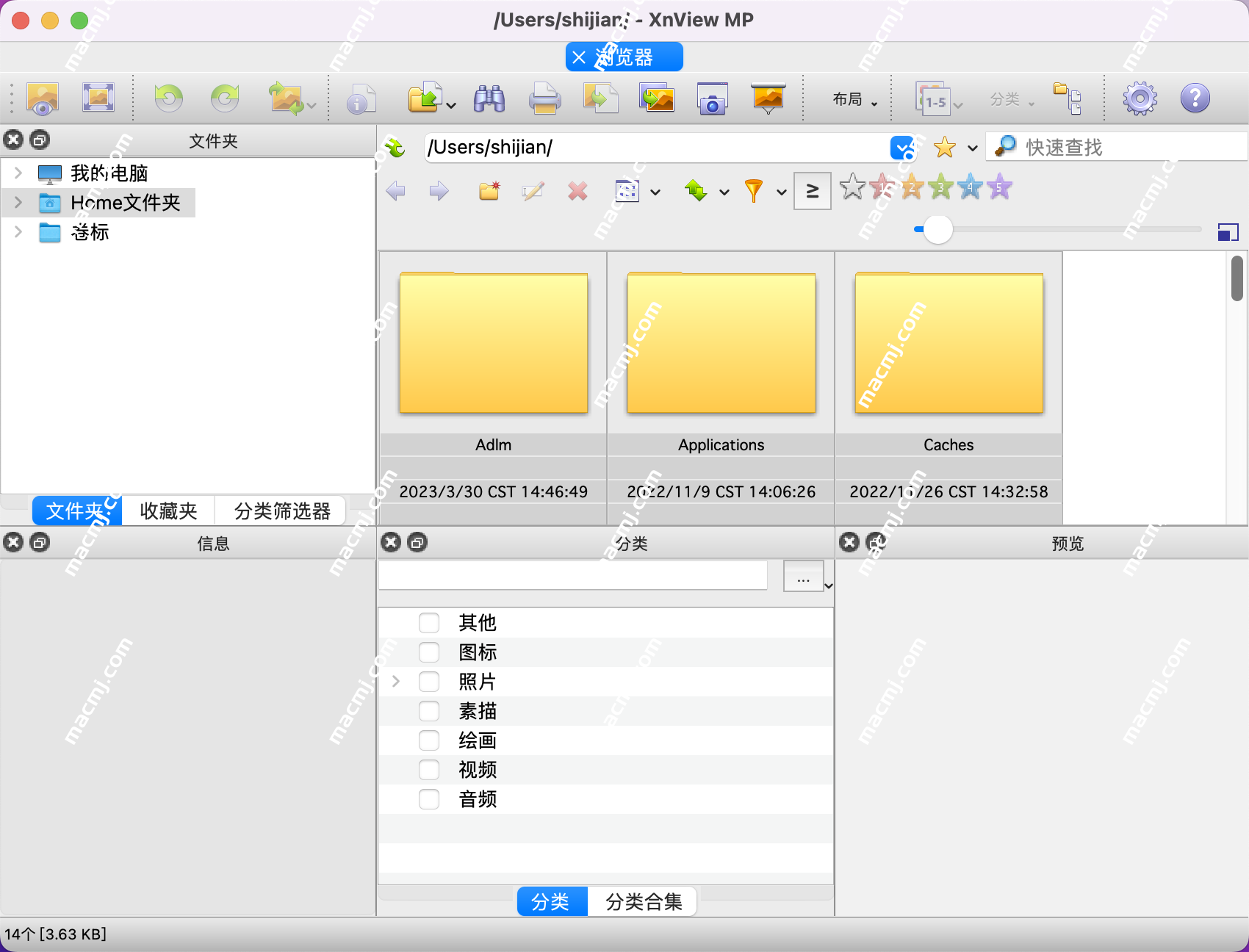Click the JPEG lossless transform icon

pos(287,98)
